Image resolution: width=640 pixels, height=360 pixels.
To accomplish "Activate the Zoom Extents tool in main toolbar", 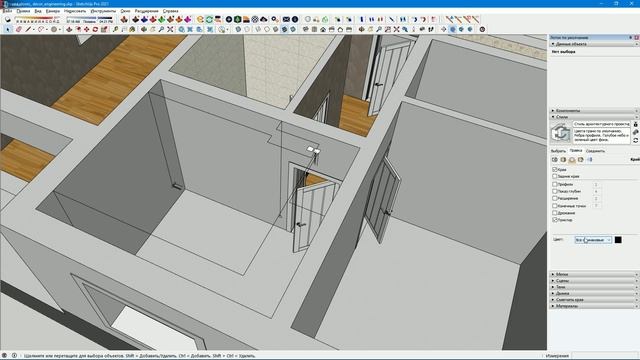I will [170, 29].
